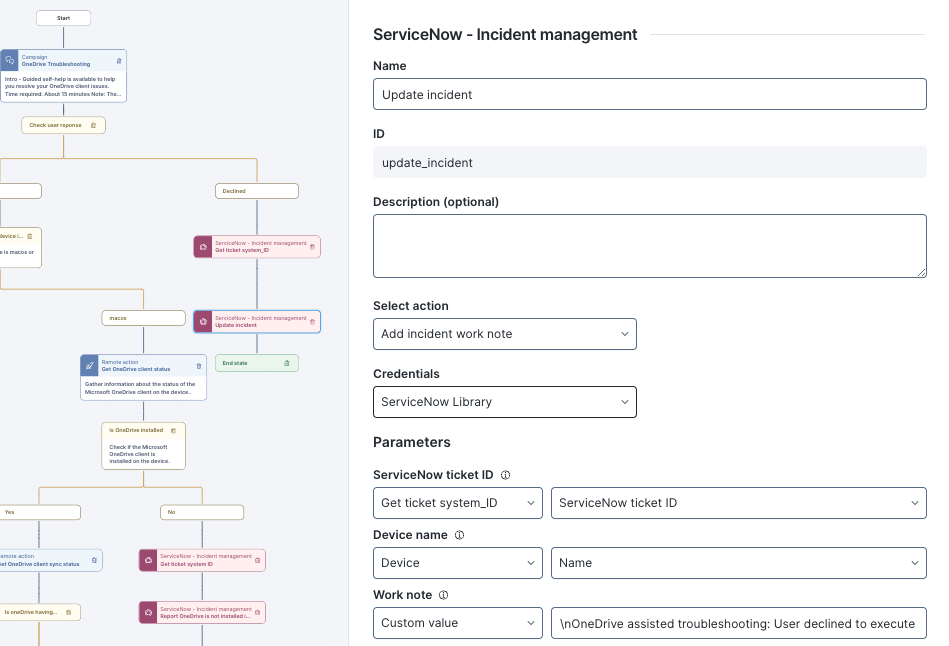This screenshot has height=646, width=949.
Task: Click trash icon on Get OneDrive client status
Action: pyautogui.click(x=198, y=365)
